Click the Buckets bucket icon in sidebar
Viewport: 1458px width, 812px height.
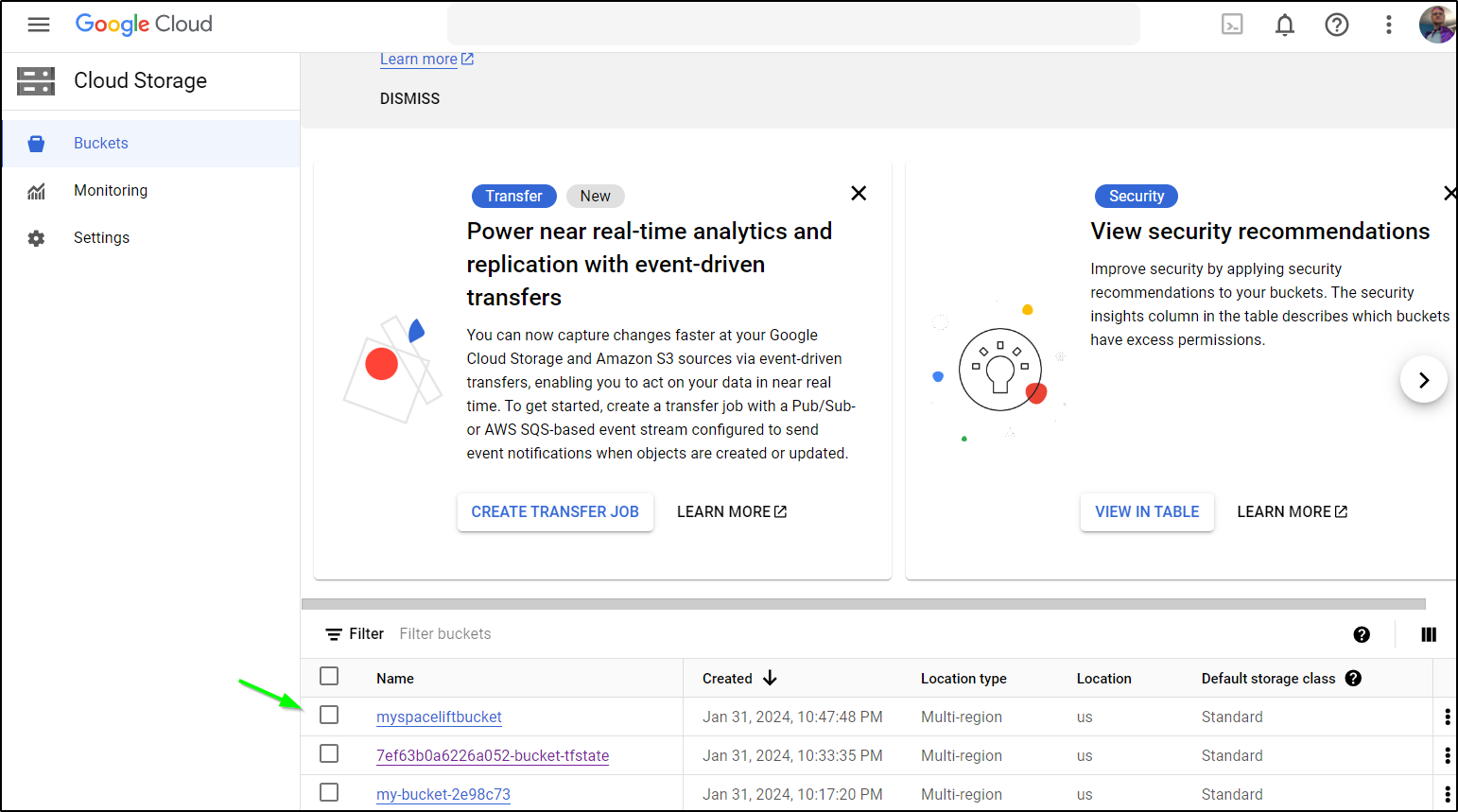tap(36, 144)
